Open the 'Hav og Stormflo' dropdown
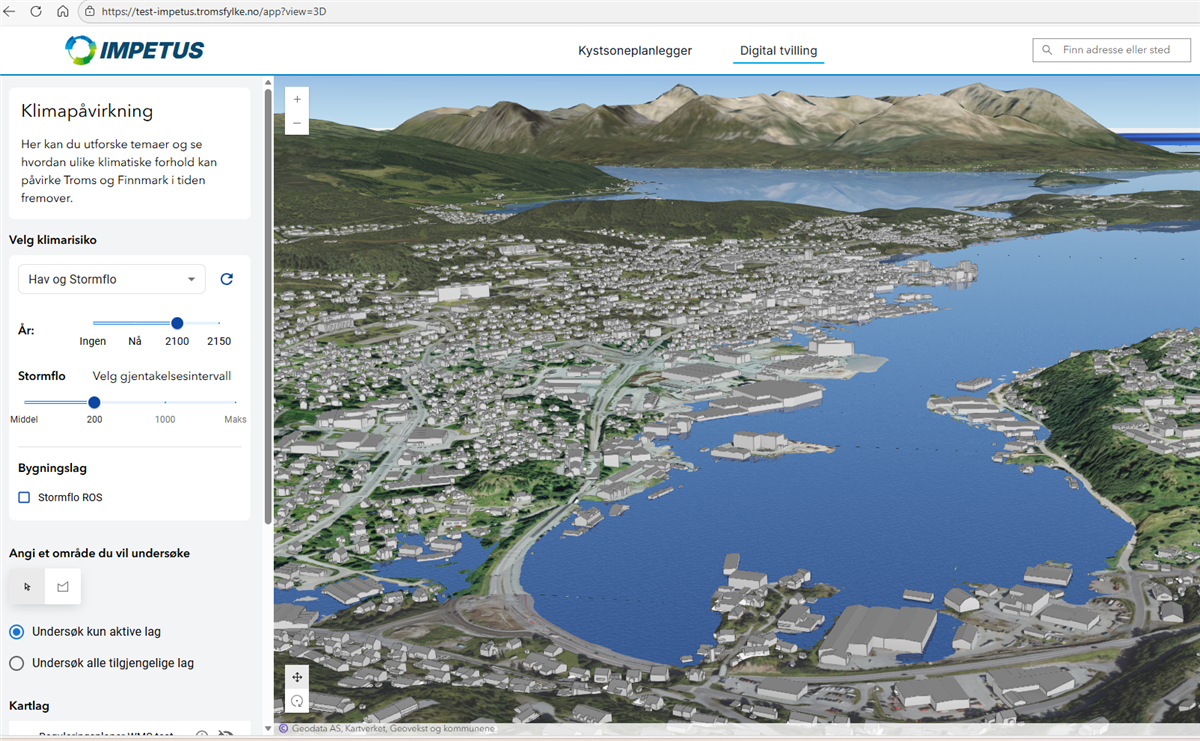This screenshot has width=1200, height=741. click(112, 279)
